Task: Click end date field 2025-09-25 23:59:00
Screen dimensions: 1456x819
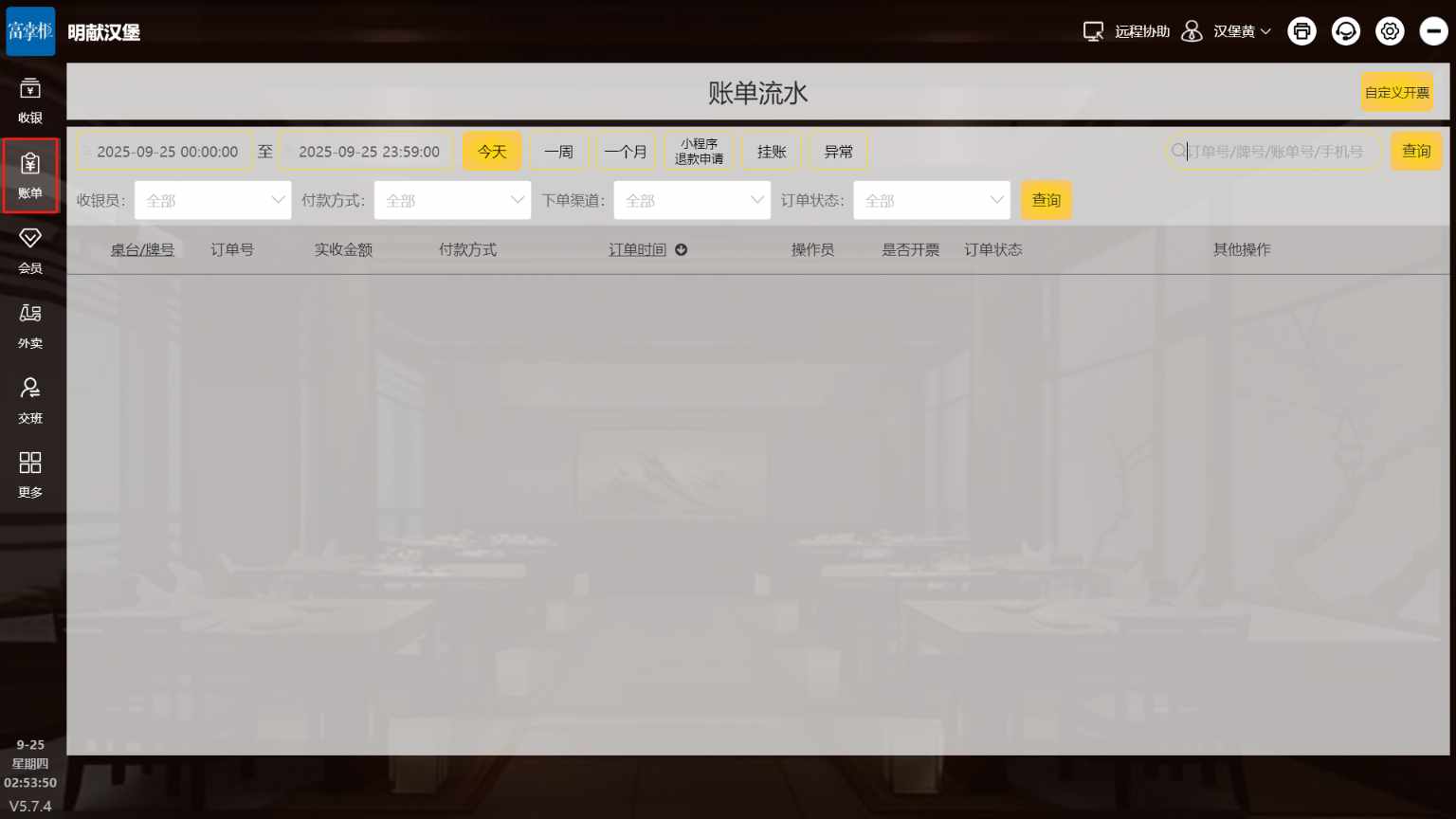Action: coord(367,152)
